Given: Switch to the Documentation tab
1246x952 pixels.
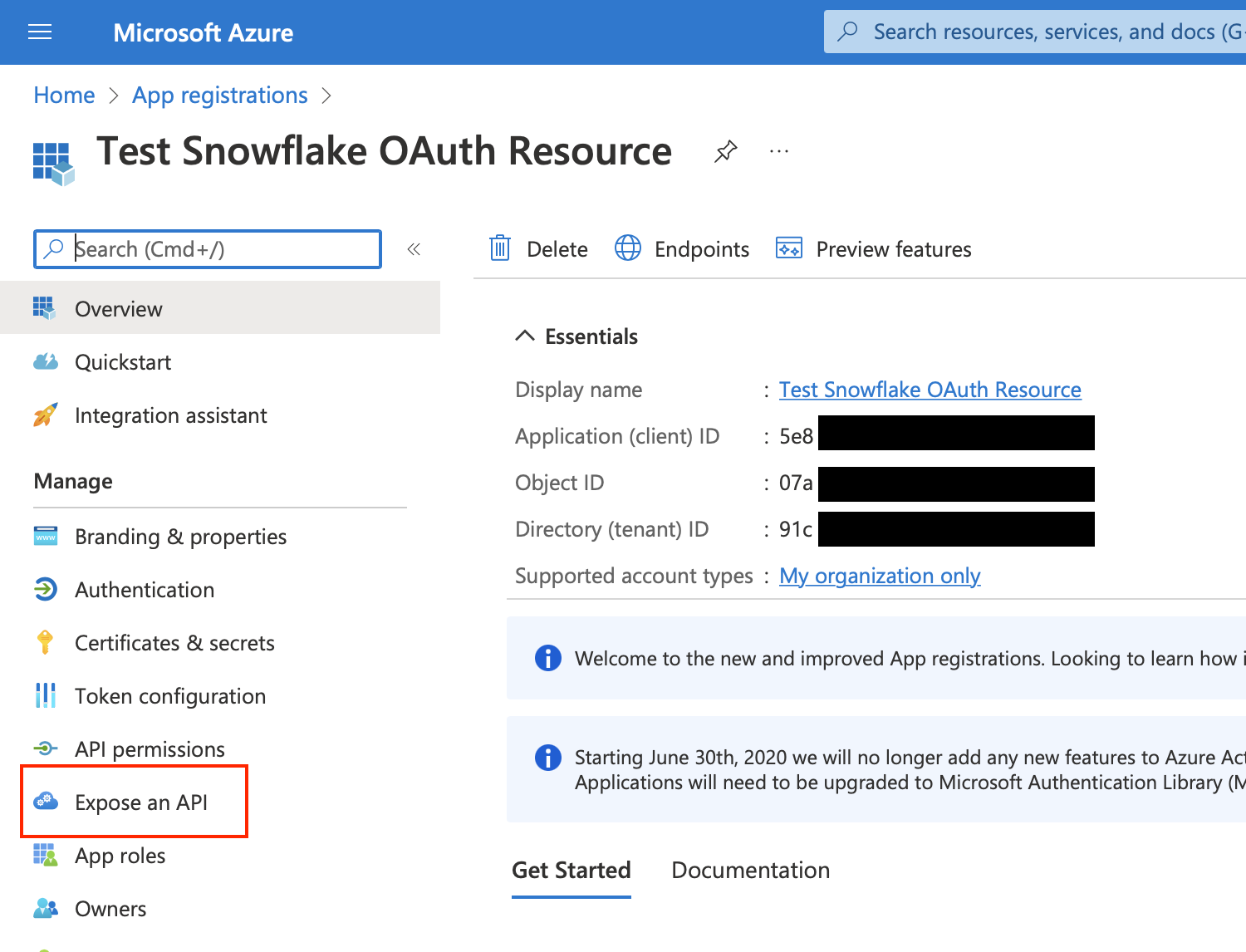Looking at the screenshot, I should click(750, 870).
